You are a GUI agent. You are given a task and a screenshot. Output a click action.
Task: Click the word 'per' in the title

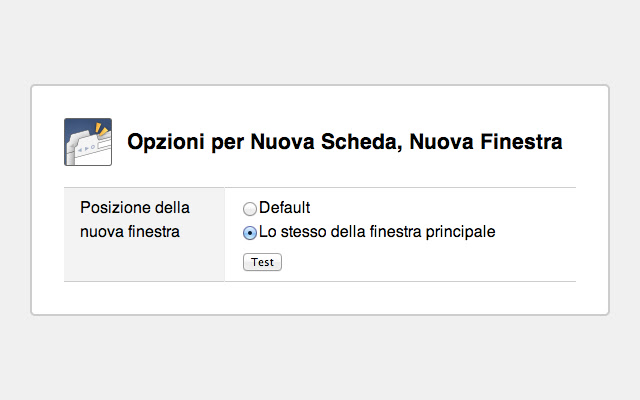(226, 143)
